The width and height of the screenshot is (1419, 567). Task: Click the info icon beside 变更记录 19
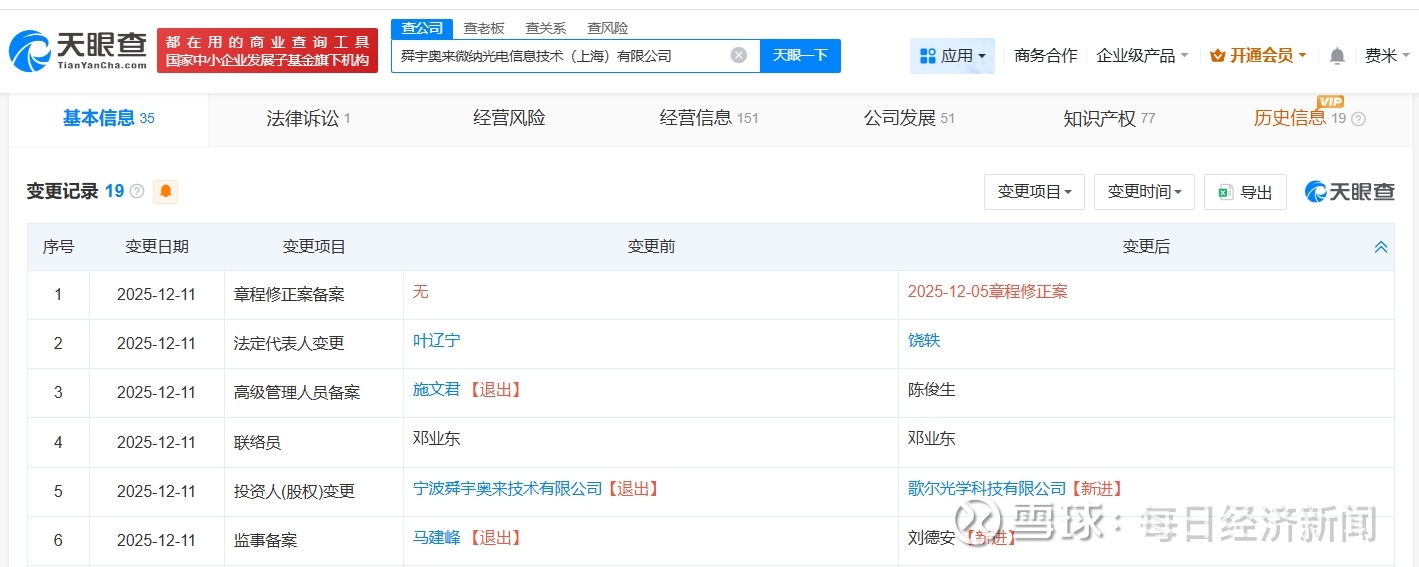pyautogui.click(x=137, y=191)
